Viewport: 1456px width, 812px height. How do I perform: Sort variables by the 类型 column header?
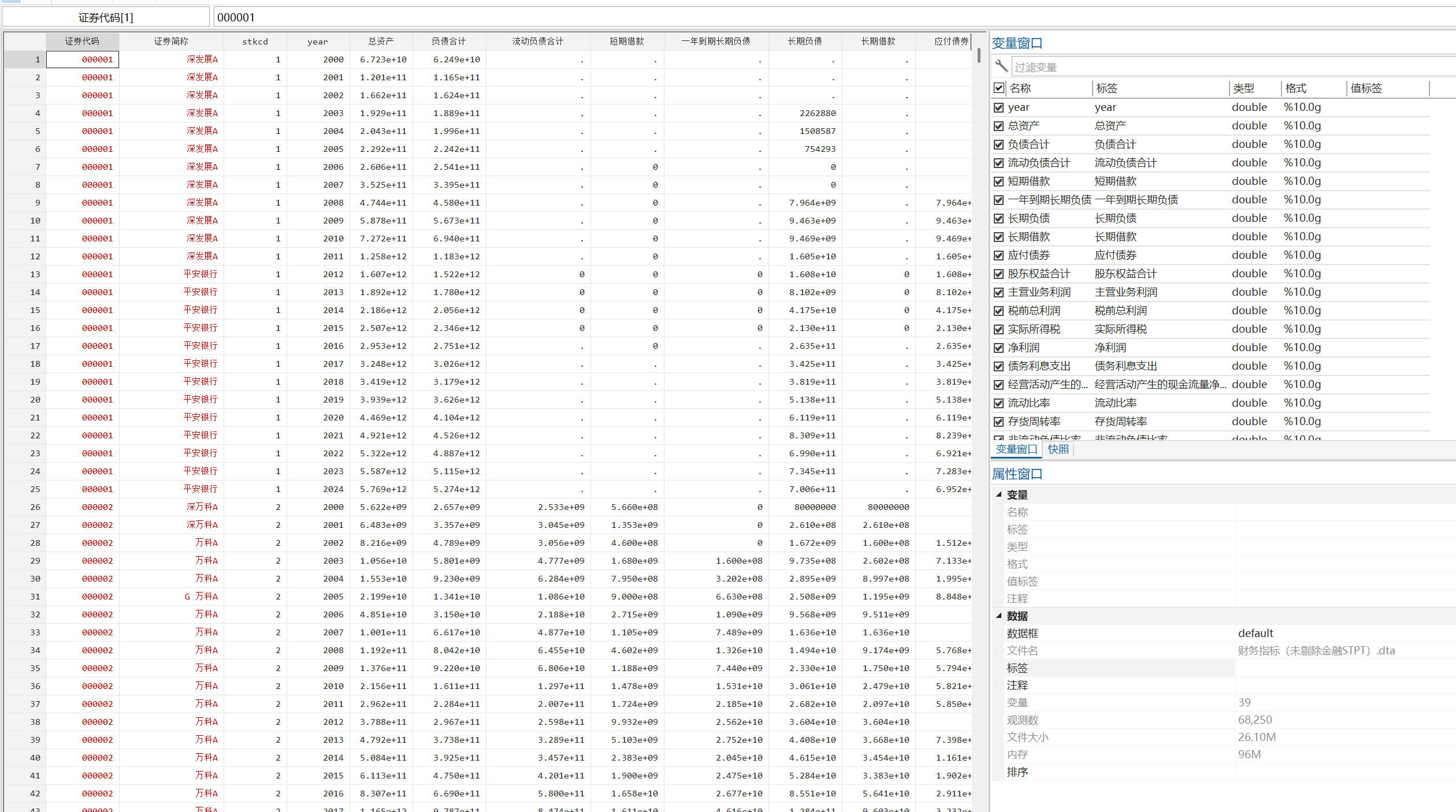click(x=1243, y=88)
